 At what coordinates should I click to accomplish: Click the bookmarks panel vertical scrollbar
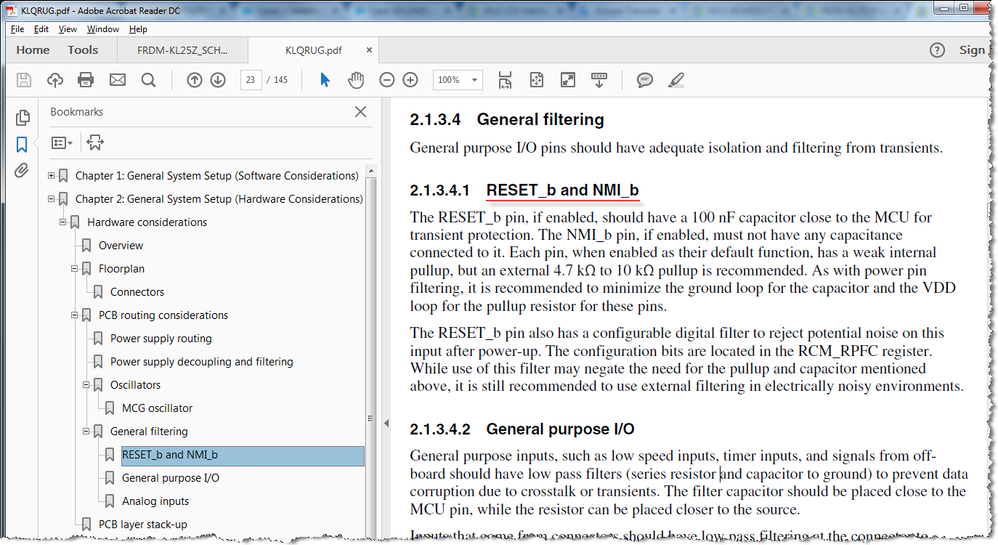(x=370, y=357)
